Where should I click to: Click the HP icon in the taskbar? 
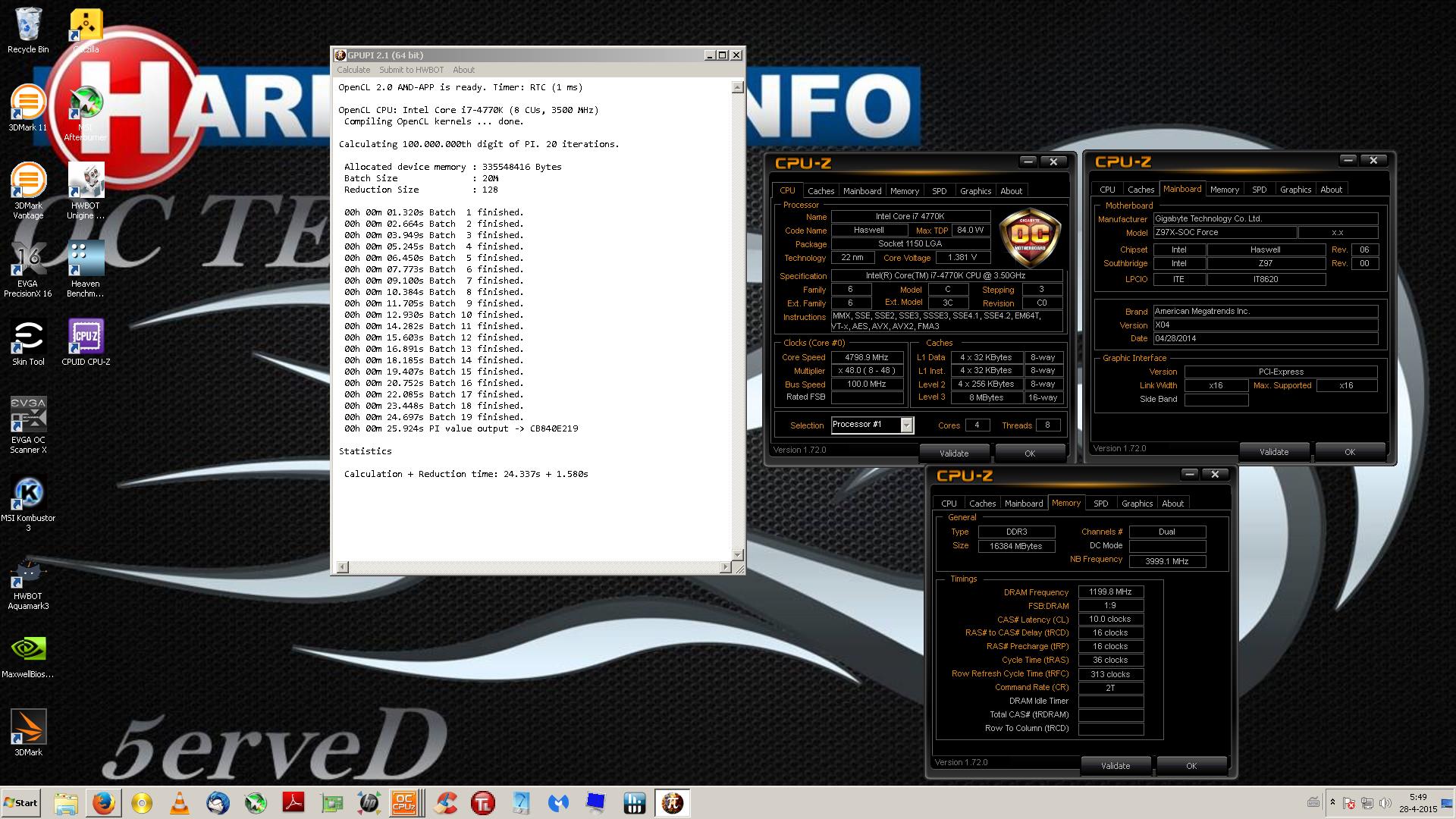pyautogui.click(x=369, y=802)
